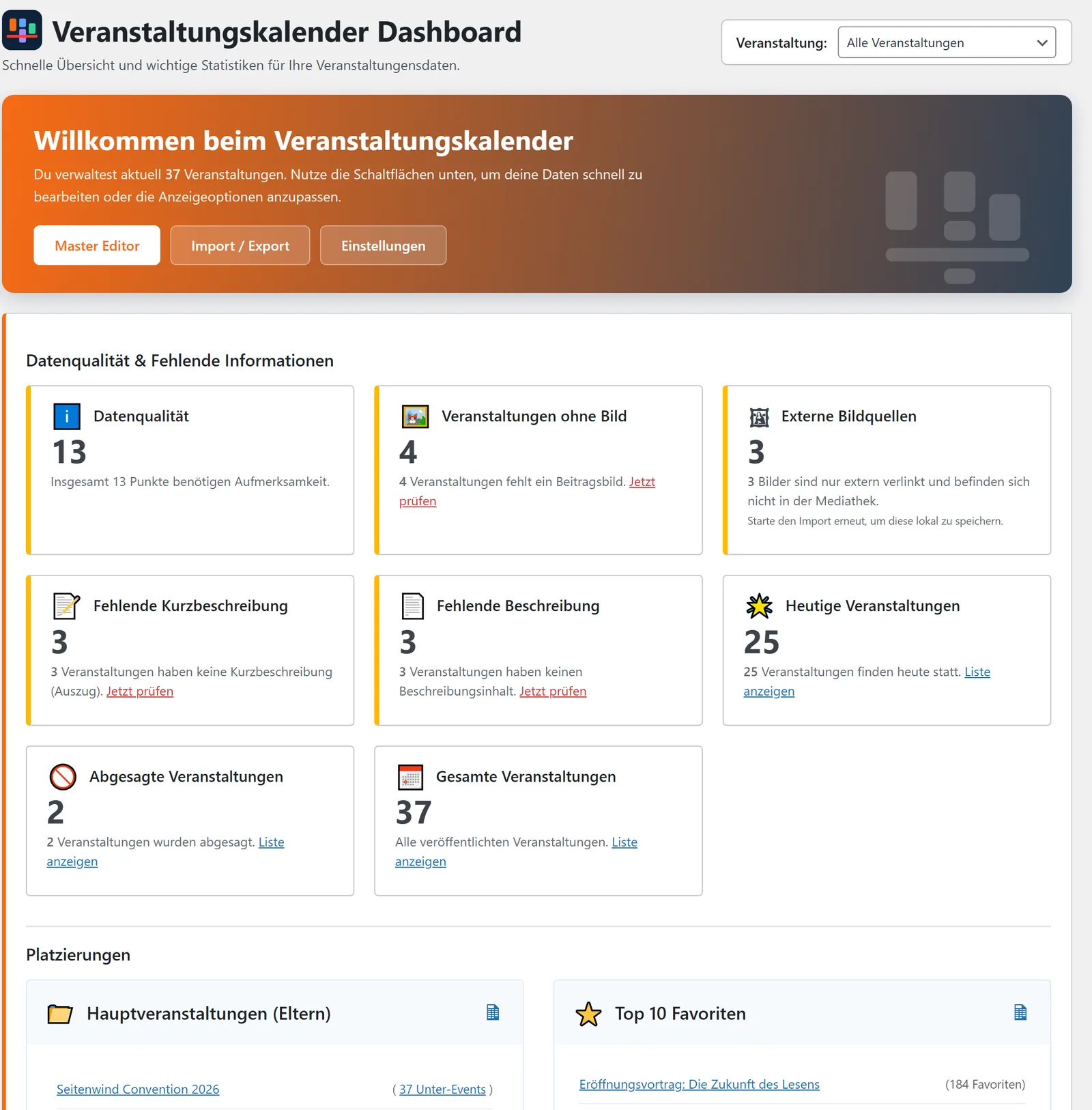The width and height of the screenshot is (1092, 1110).
Task: Click the Starte den Import erneut hint text
Action: [875, 521]
